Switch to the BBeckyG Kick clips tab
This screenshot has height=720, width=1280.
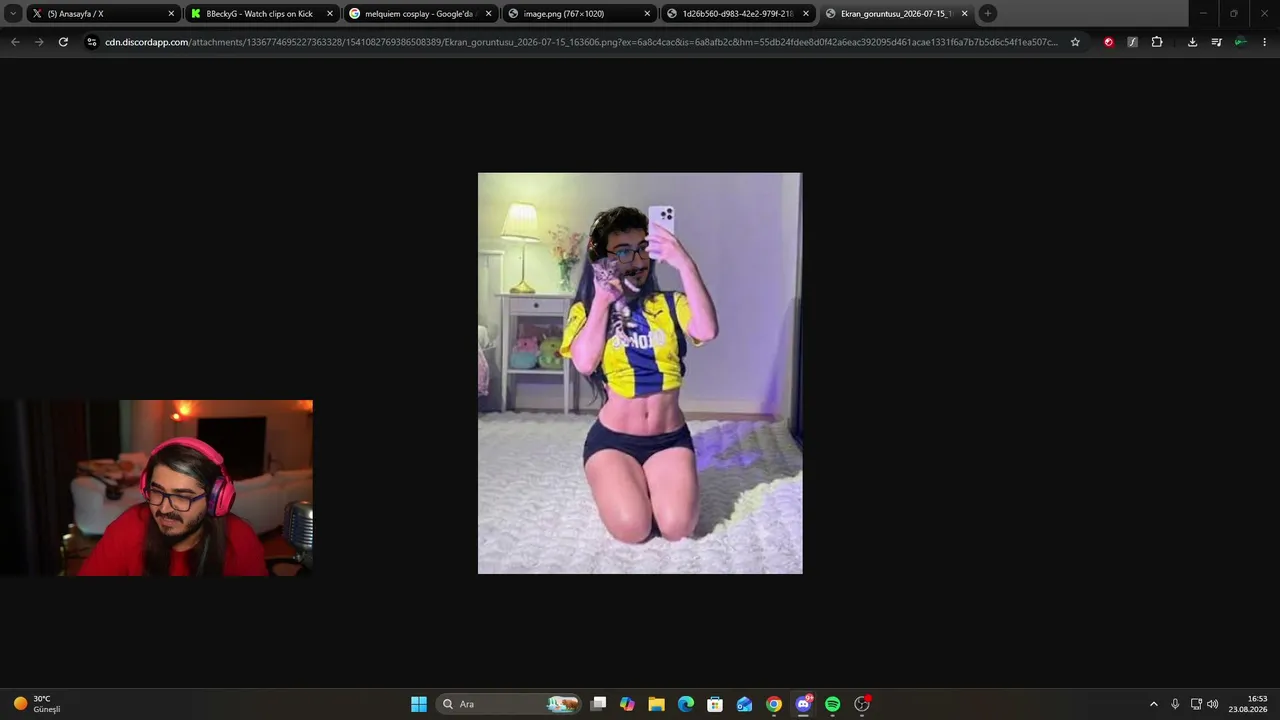point(262,14)
